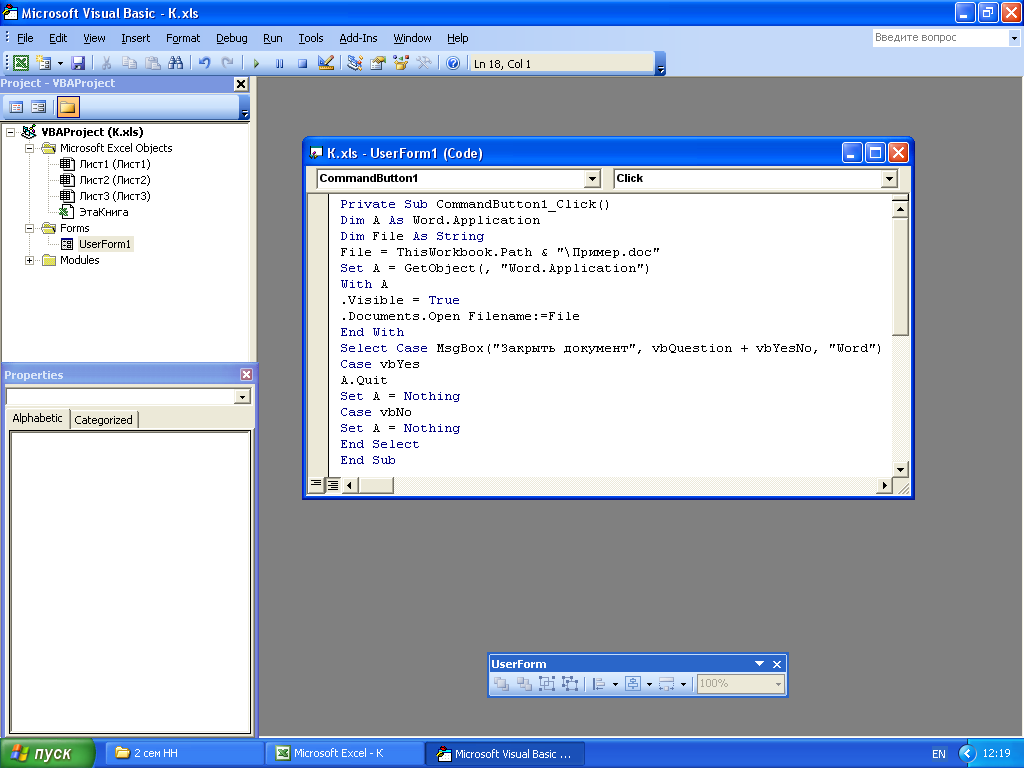Open the Insert menu

(x=135, y=38)
